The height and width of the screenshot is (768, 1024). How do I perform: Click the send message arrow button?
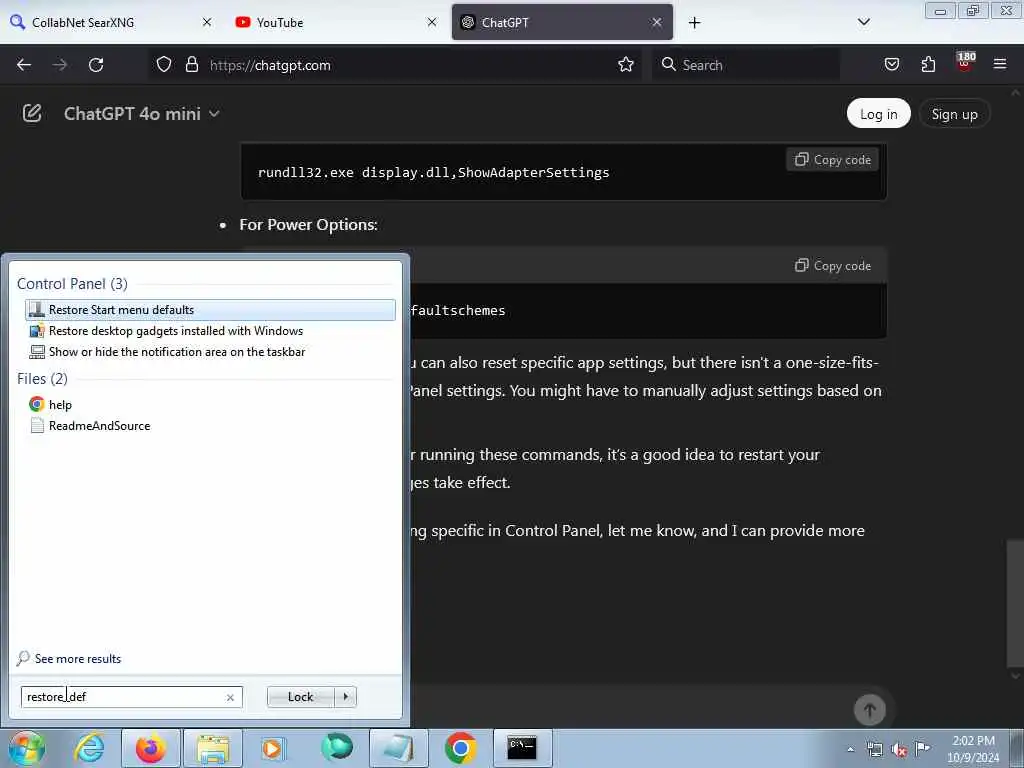pos(869,709)
